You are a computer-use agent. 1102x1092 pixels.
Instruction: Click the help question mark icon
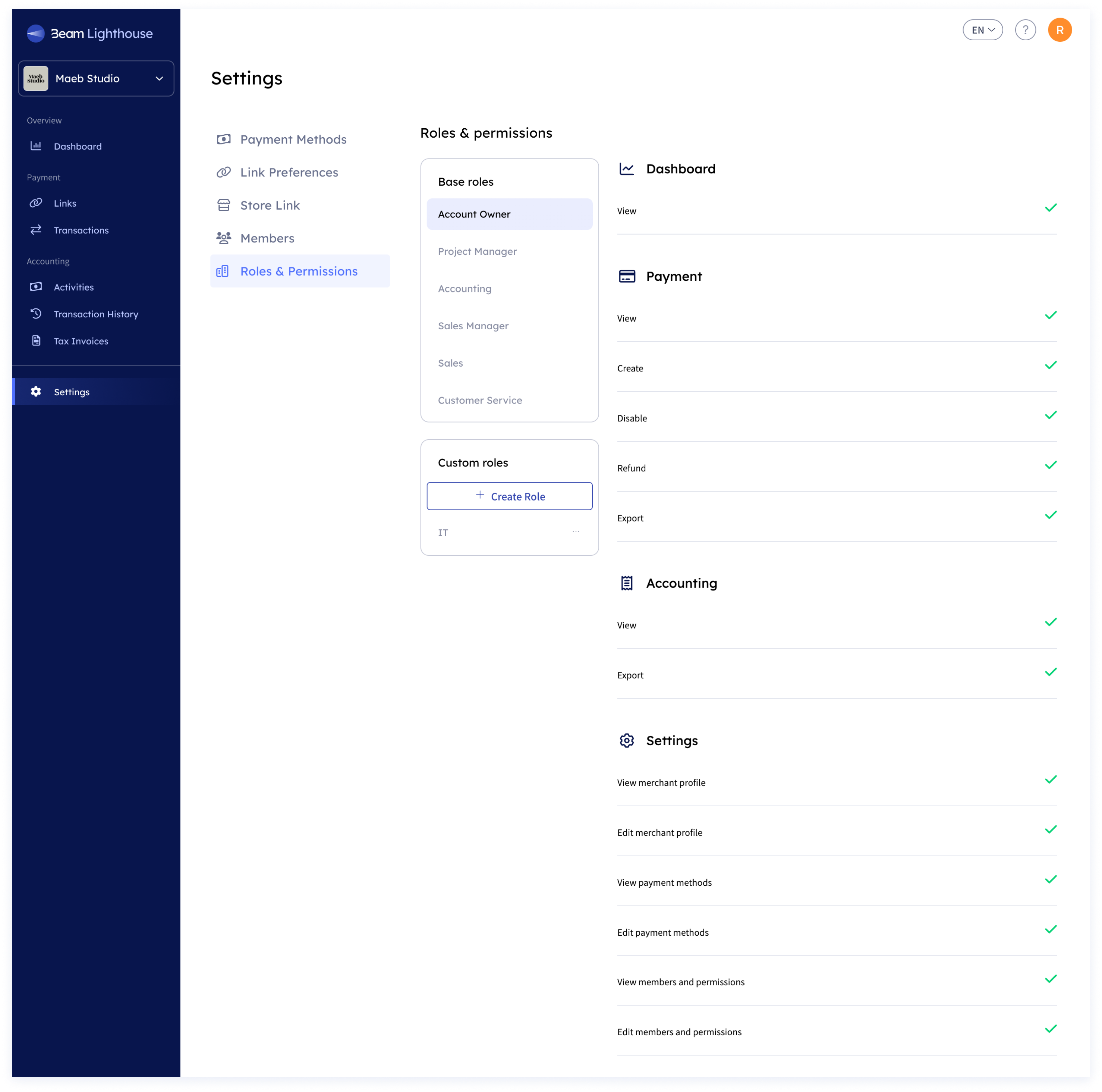[x=1025, y=30]
